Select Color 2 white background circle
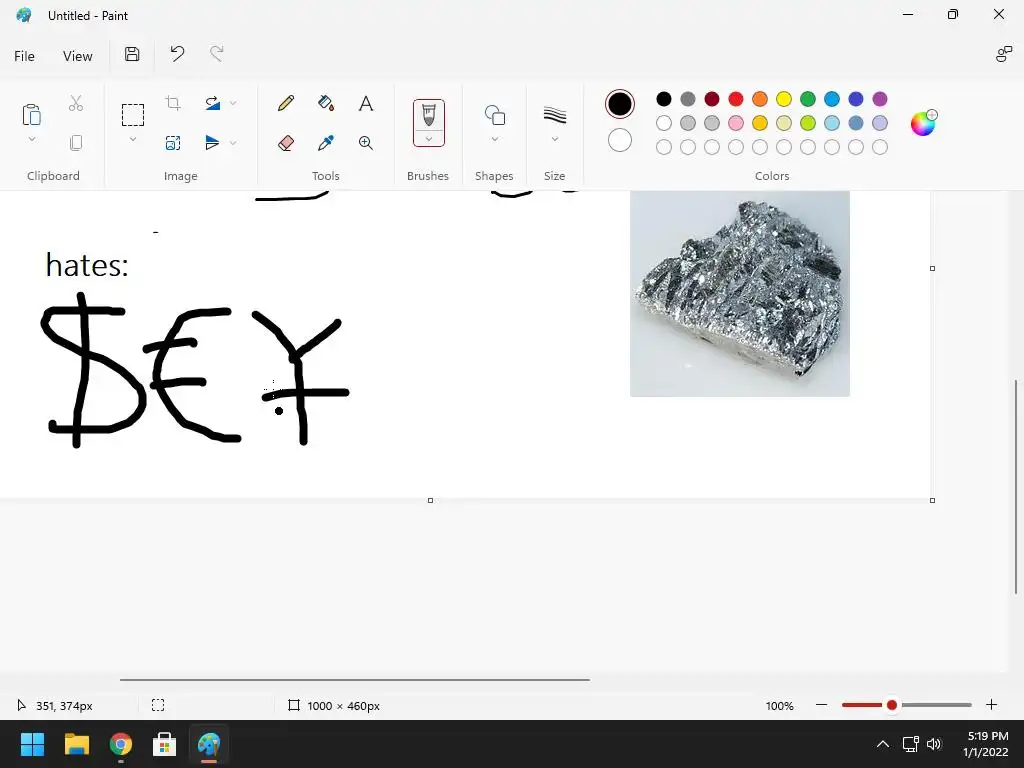 pos(619,140)
